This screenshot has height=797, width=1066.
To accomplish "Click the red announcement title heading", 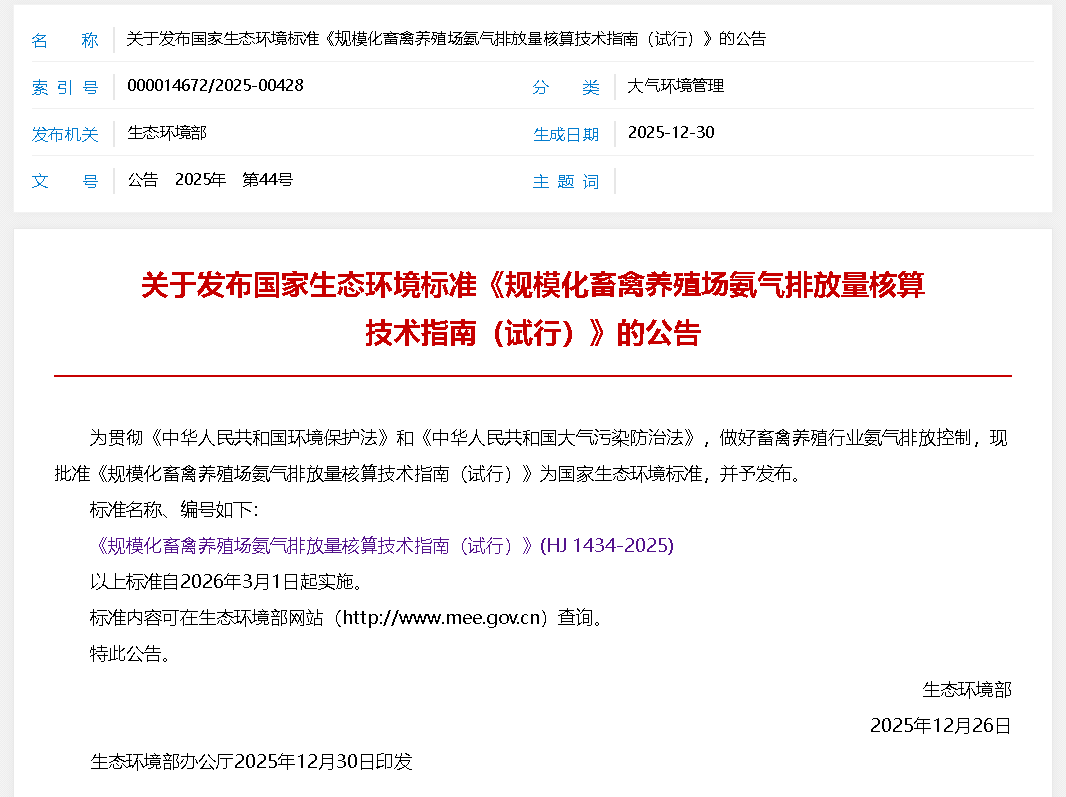I will (x=532, y=309).
